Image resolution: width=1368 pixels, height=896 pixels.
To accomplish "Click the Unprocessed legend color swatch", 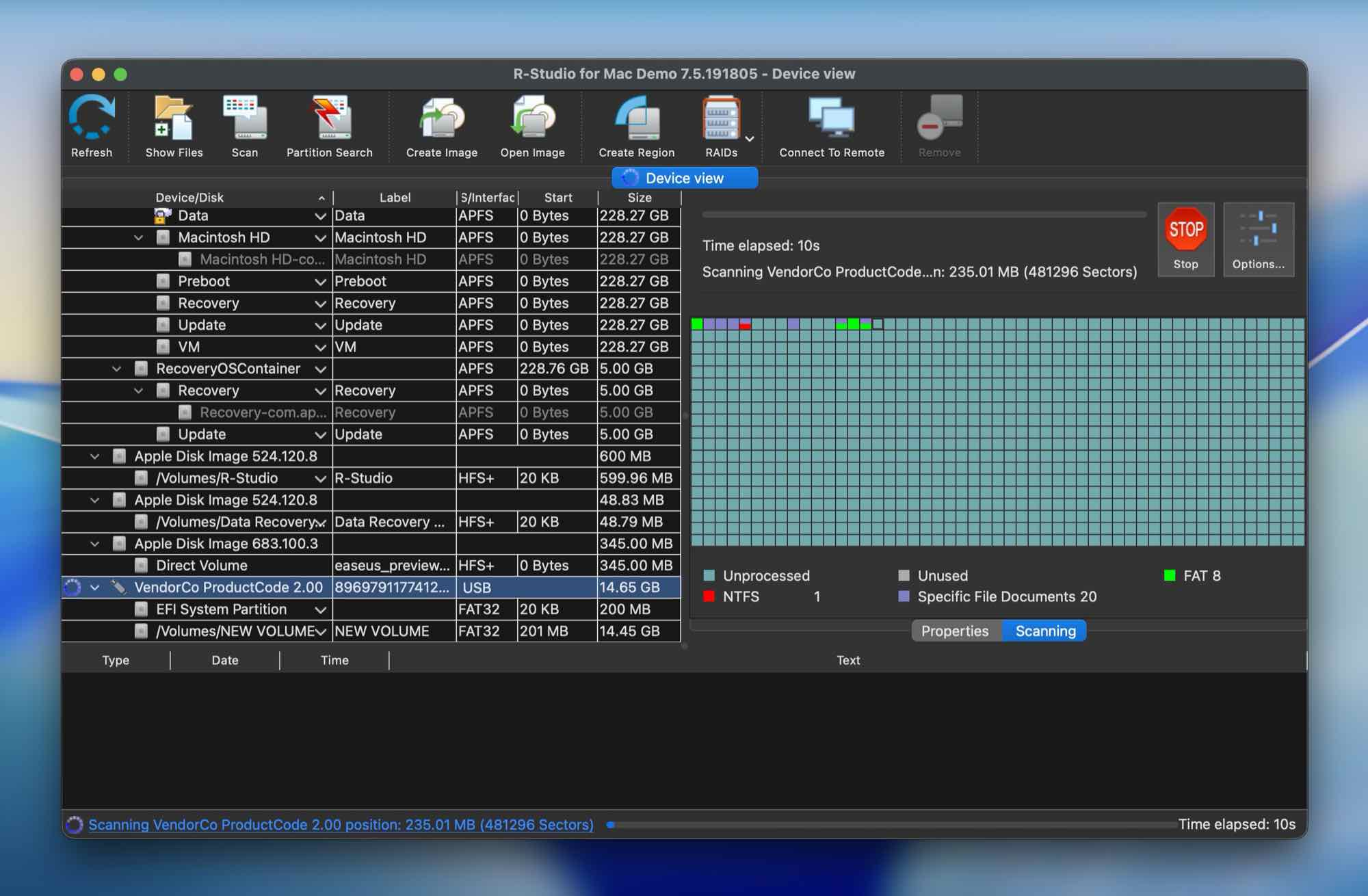I will point(709,576).
